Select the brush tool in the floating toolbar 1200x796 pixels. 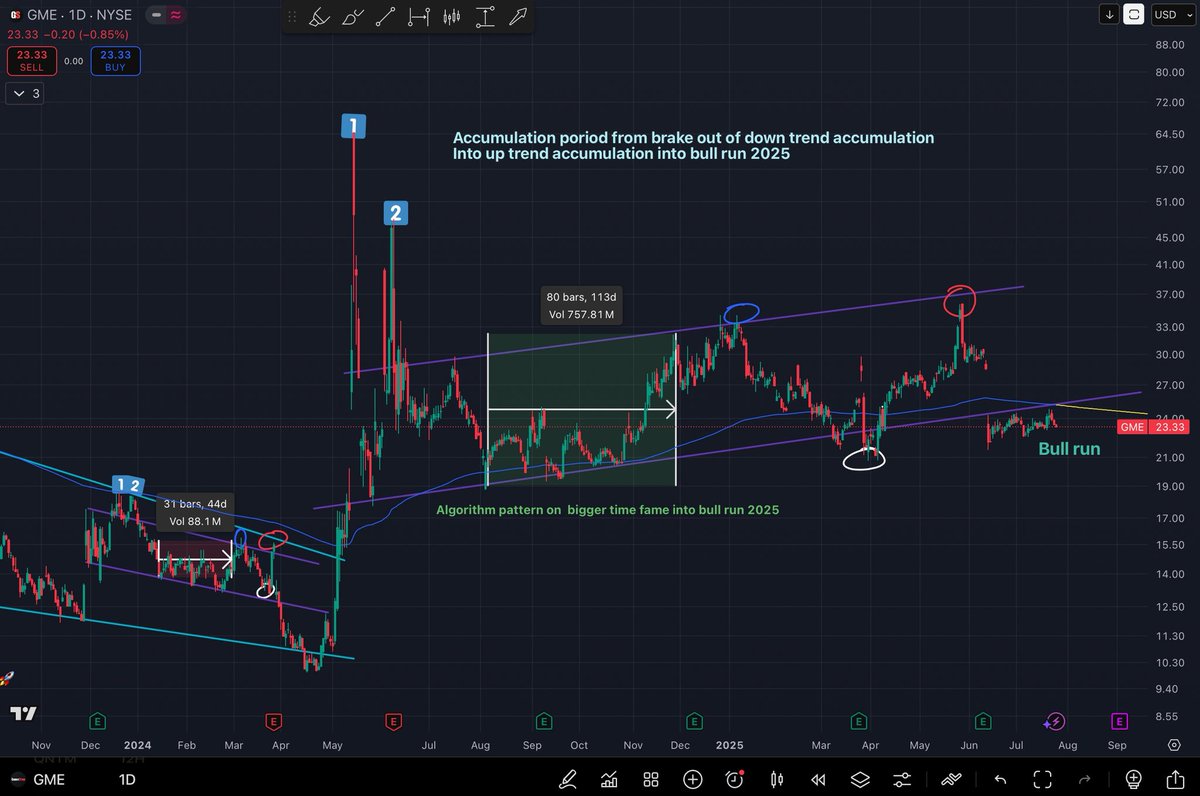tap(353, 17)
